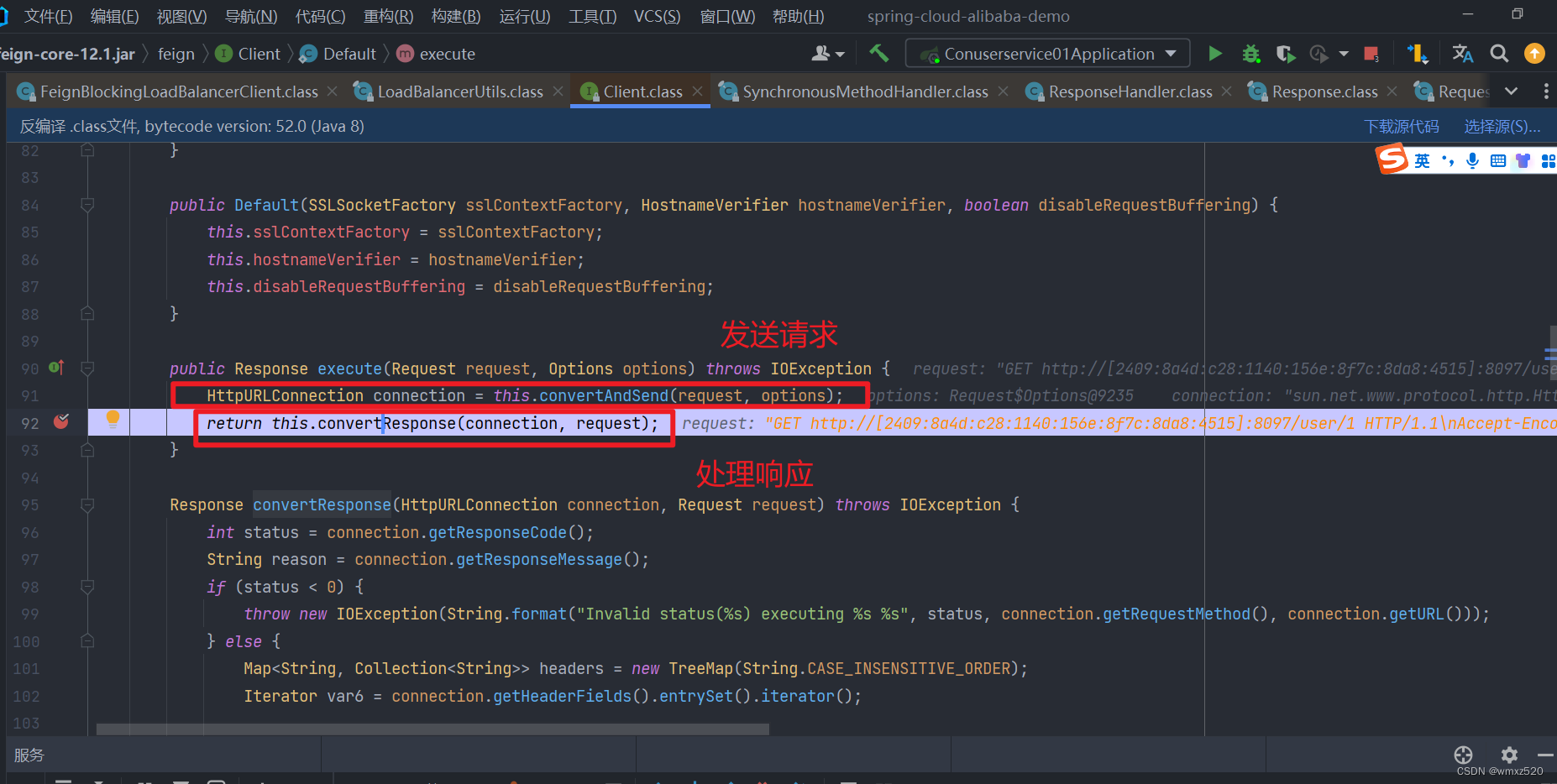Open editor tab options three-dots menu
The width and height of the screenshot is (1557, 784).
(1546, 91)
